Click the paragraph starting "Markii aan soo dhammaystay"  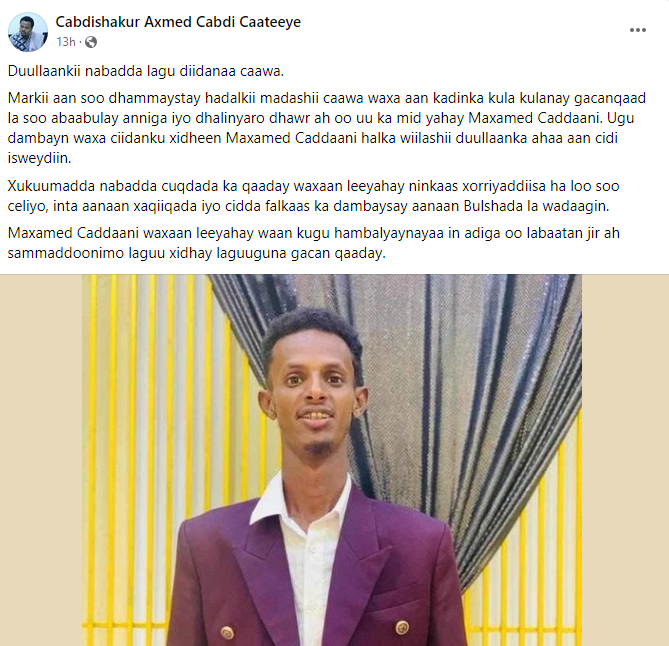pyautogui.click(x=327, y=128)
